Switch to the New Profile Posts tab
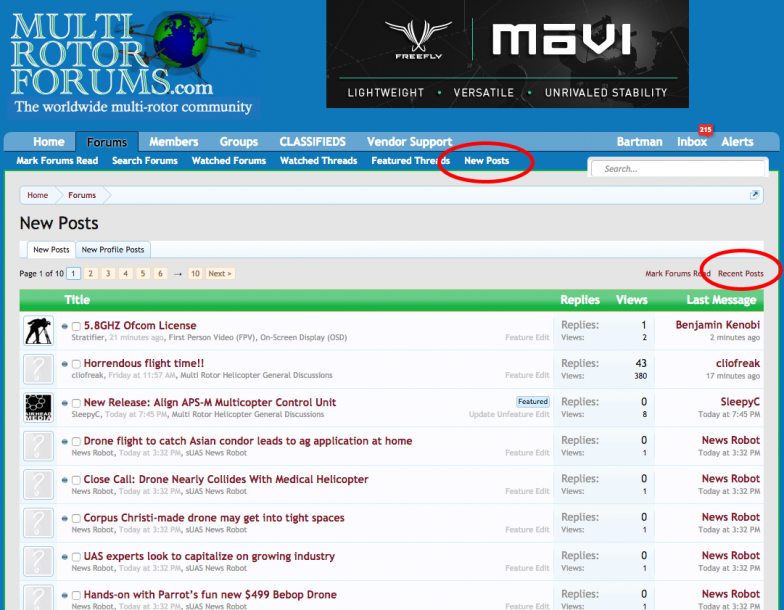This screenshot has width=784, height=610. [113, 250]
